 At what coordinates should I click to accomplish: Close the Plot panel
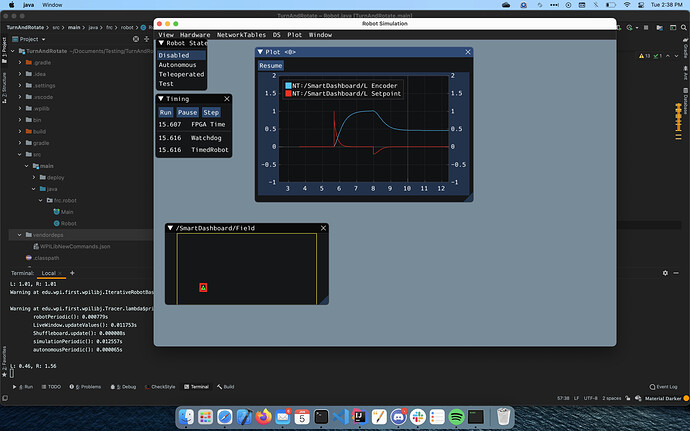click(x=468, y=52)
